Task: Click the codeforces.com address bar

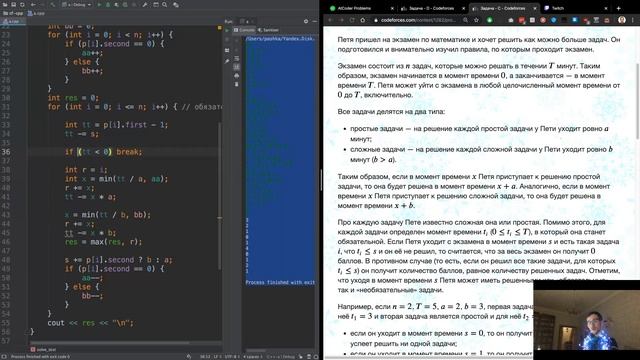Action: coord(416,20)
